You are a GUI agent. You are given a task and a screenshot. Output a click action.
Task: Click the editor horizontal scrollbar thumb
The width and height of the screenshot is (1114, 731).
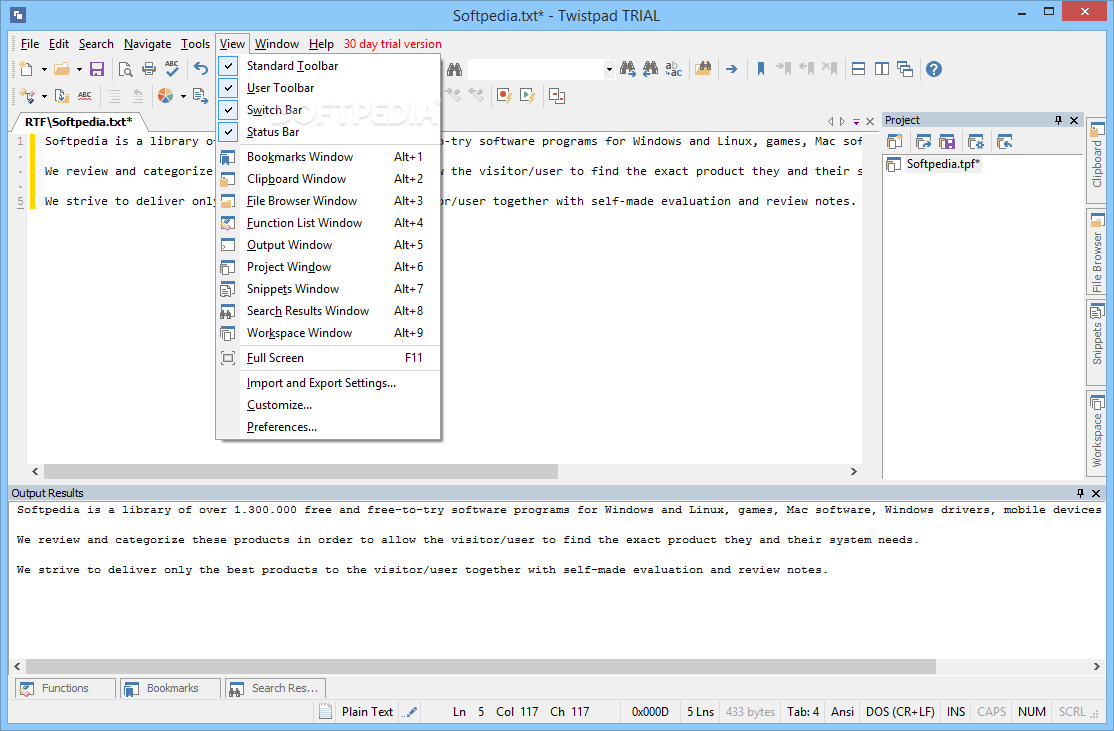(x=301, y=472)
